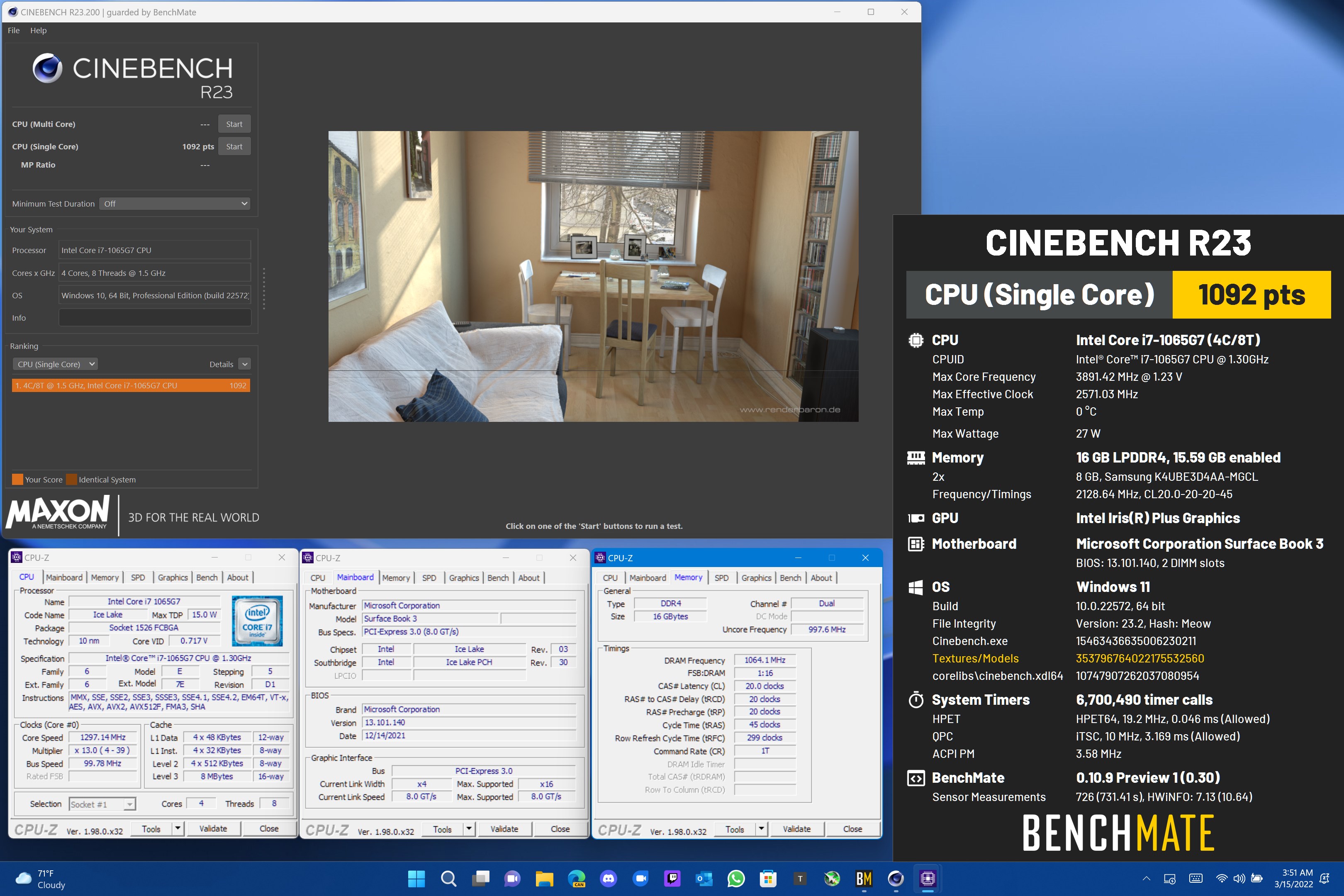Open battery status tray icon
The image size is (1344, 896).
pyautogui.click(x=1256, y=878)
